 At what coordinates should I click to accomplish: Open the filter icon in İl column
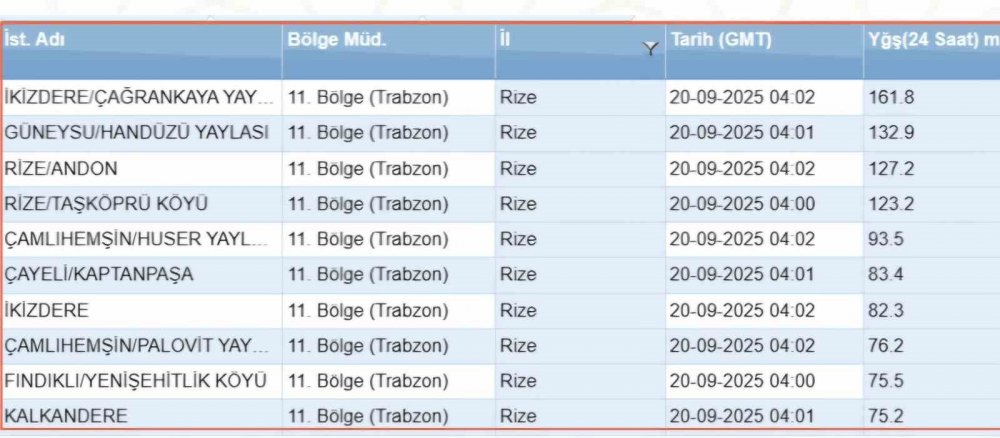pos(651,48)
